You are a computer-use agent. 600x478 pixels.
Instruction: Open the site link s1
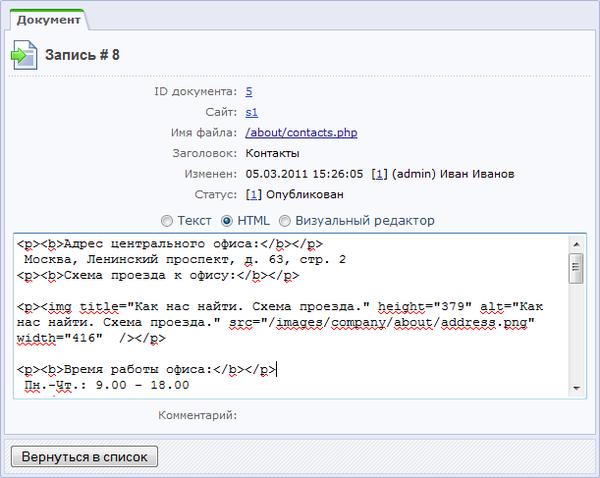(x=251, y=112)
